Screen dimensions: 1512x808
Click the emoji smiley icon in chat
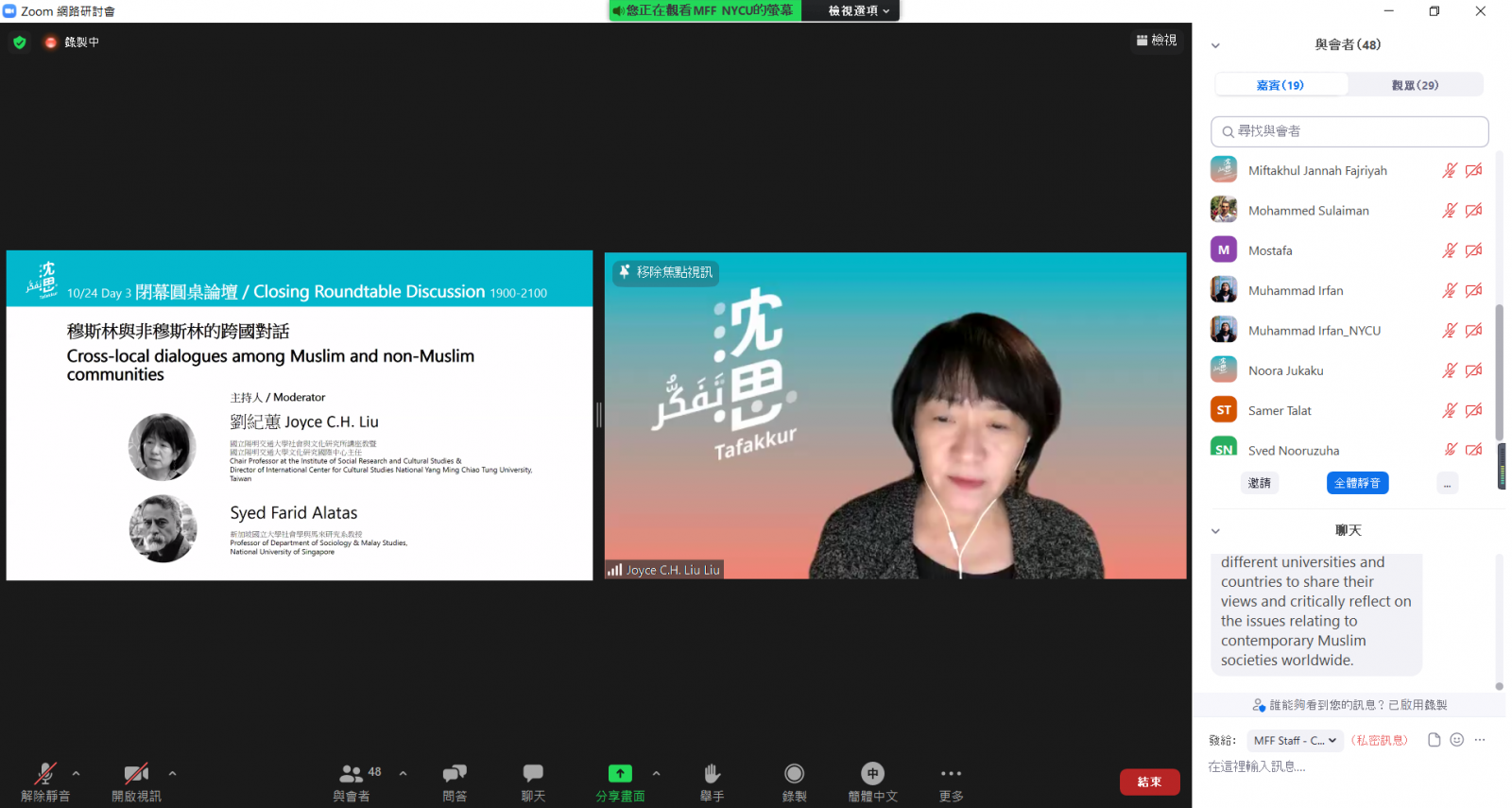tap(1456, 740)
